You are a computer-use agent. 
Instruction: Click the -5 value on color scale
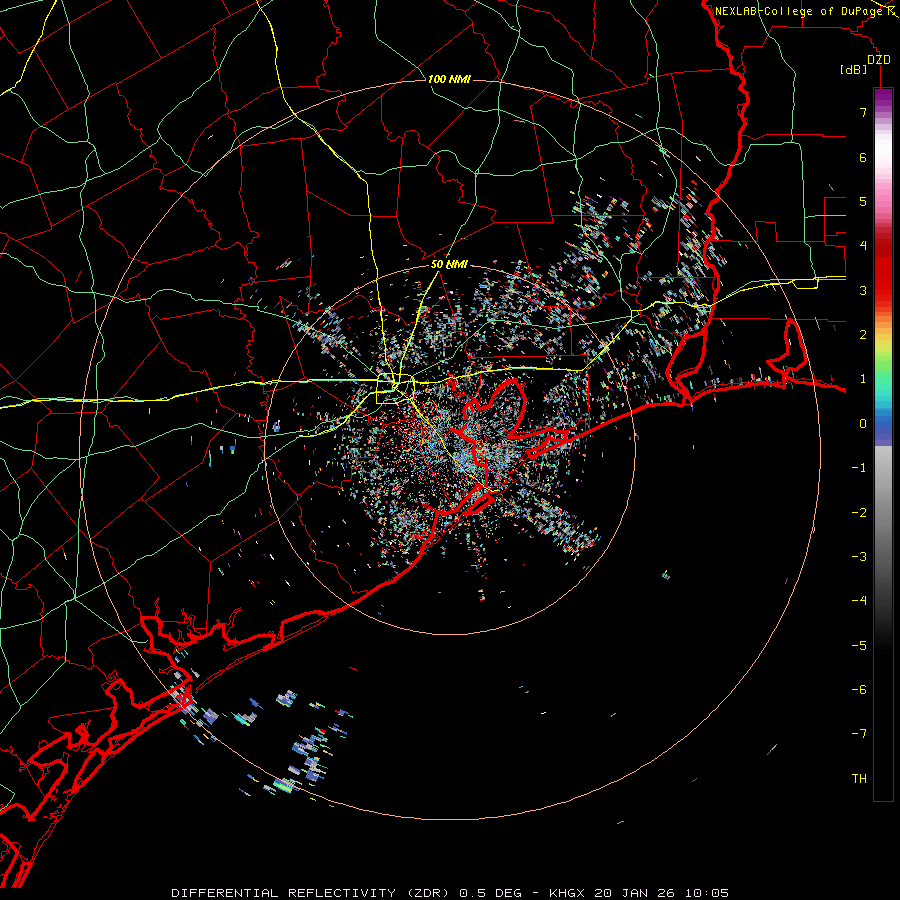pyautogui.click(x=860, y=646)
